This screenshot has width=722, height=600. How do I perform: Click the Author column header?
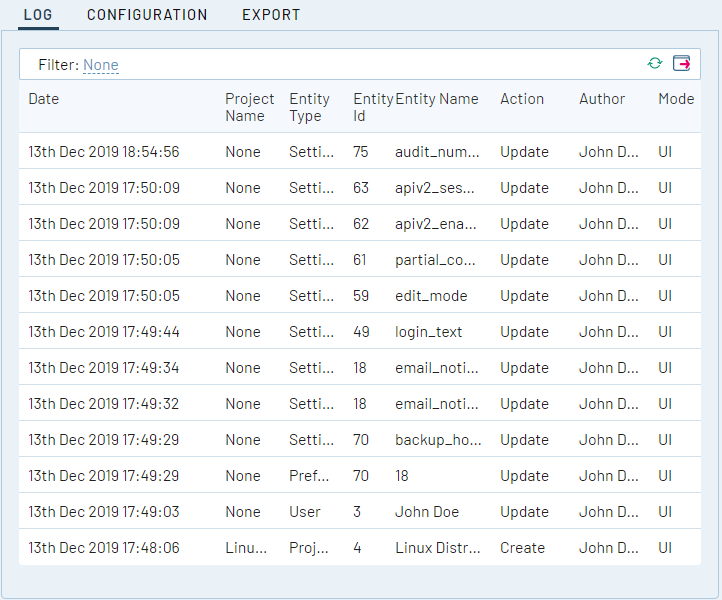(x=602, y=99)
